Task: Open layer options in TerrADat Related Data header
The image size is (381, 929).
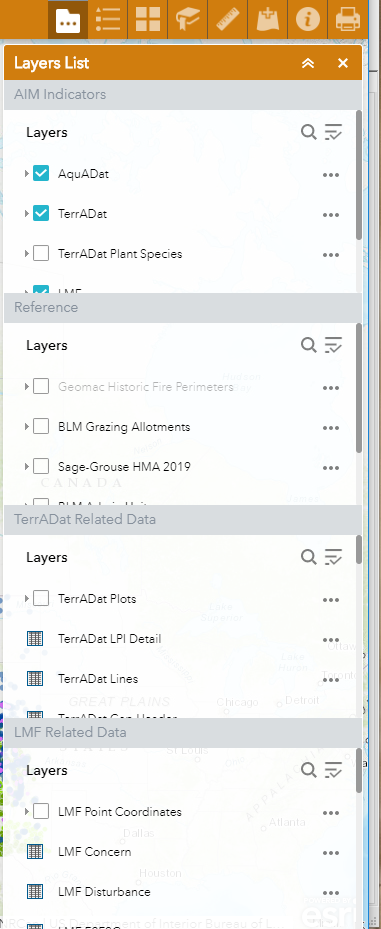Action: point(334,557)
